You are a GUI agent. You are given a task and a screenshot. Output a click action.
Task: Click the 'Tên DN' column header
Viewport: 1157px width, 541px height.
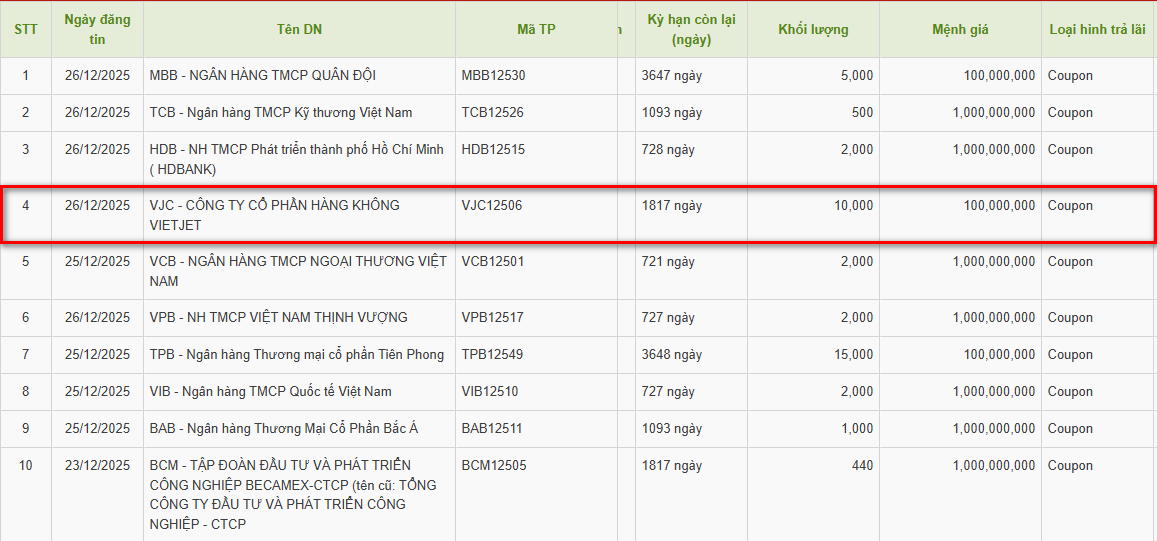click(x=298, y=30)
